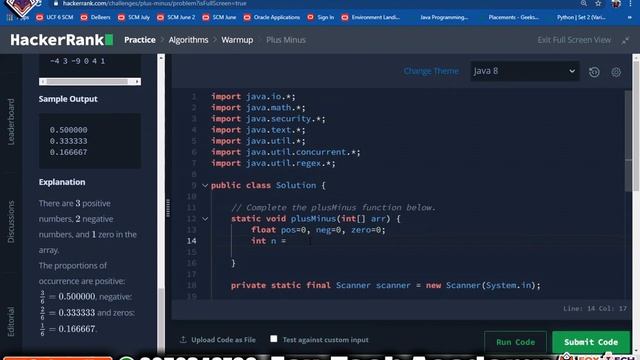Click the 'private static final Scanner' code line
640x360 pixels.
(385, 285)
